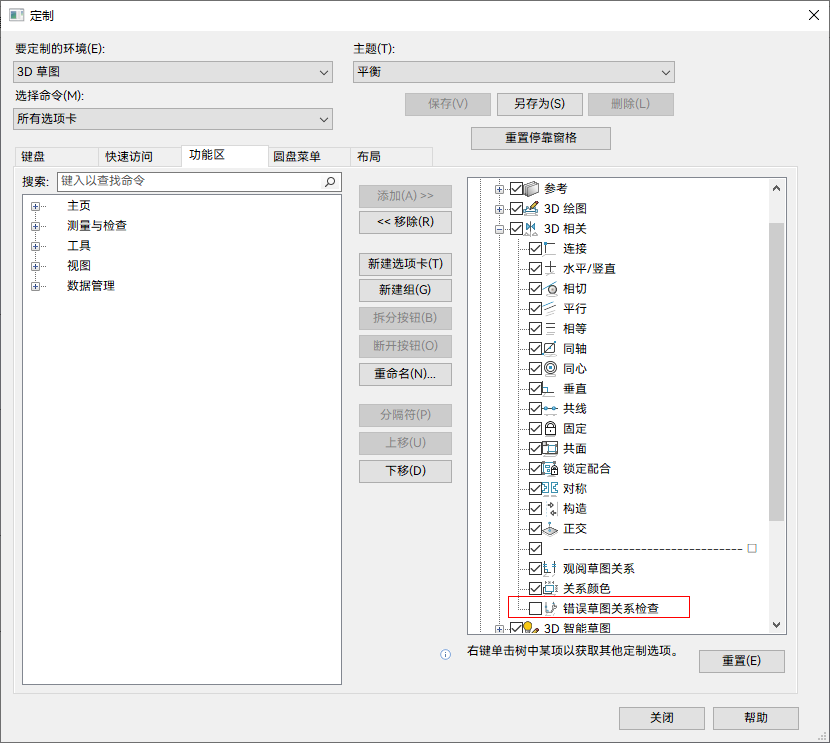Click the command search input field
Image resolution: width=830 pixels, height=743 pixels.
coord(190,181)
